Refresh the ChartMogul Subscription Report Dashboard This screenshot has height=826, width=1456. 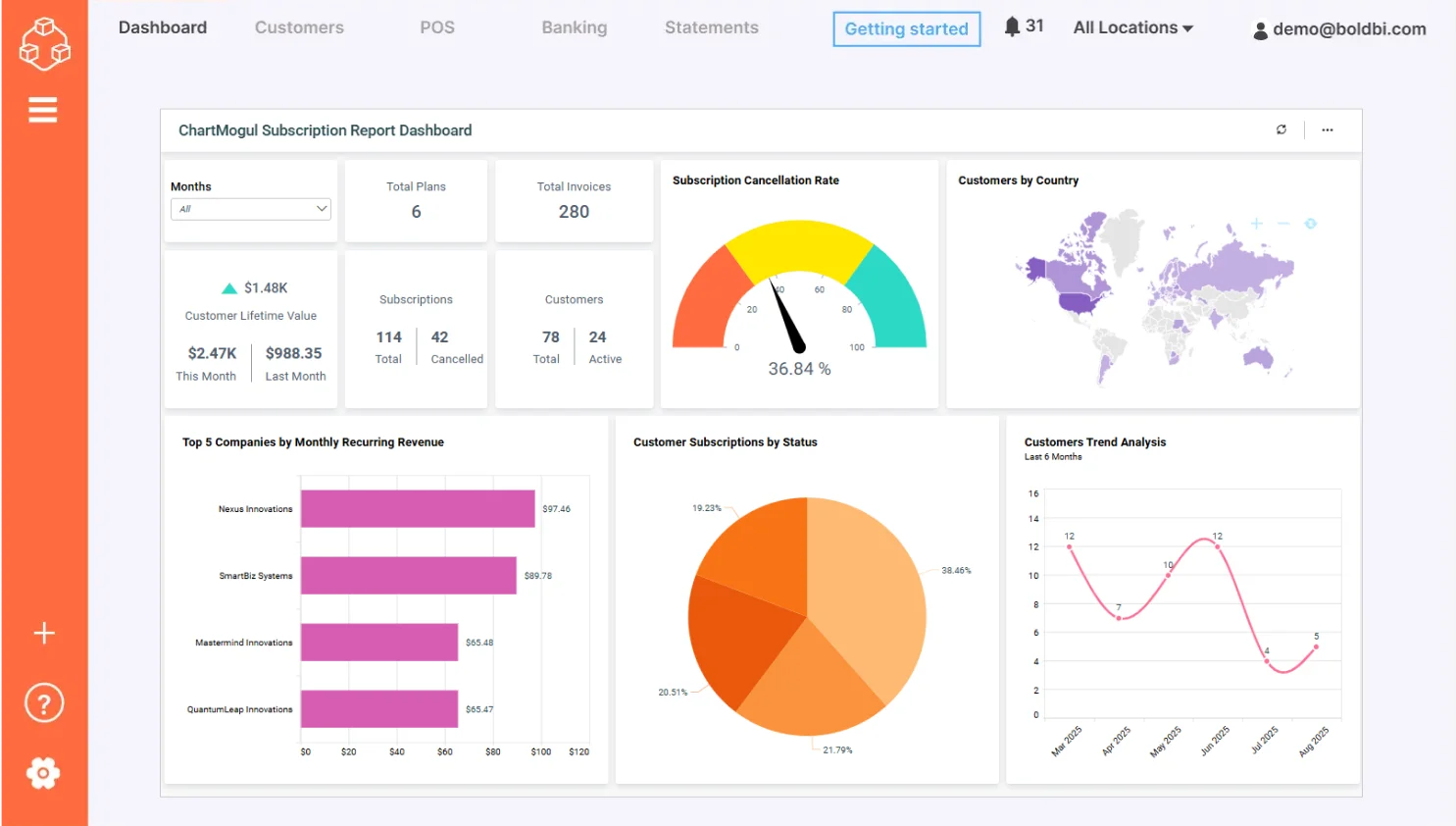coord(1280,129)
